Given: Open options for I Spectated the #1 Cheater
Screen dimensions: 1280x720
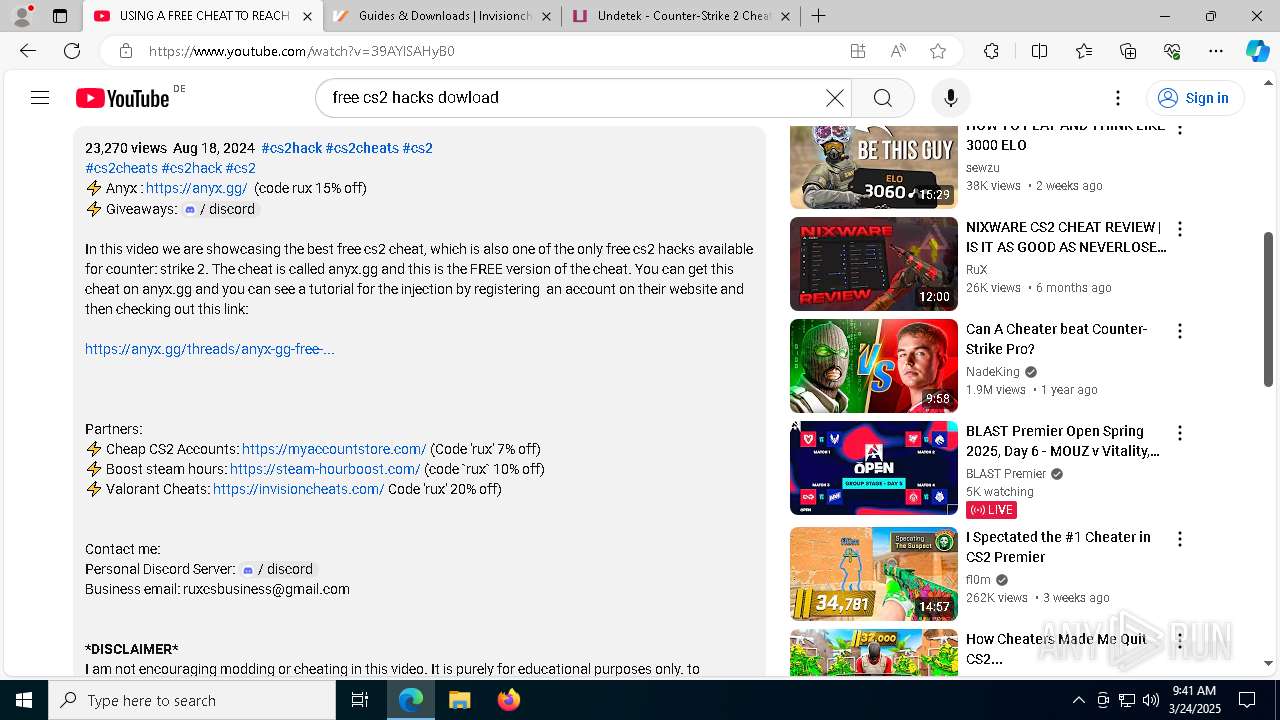Looking at the screenshot, I should pos(1180,539).
